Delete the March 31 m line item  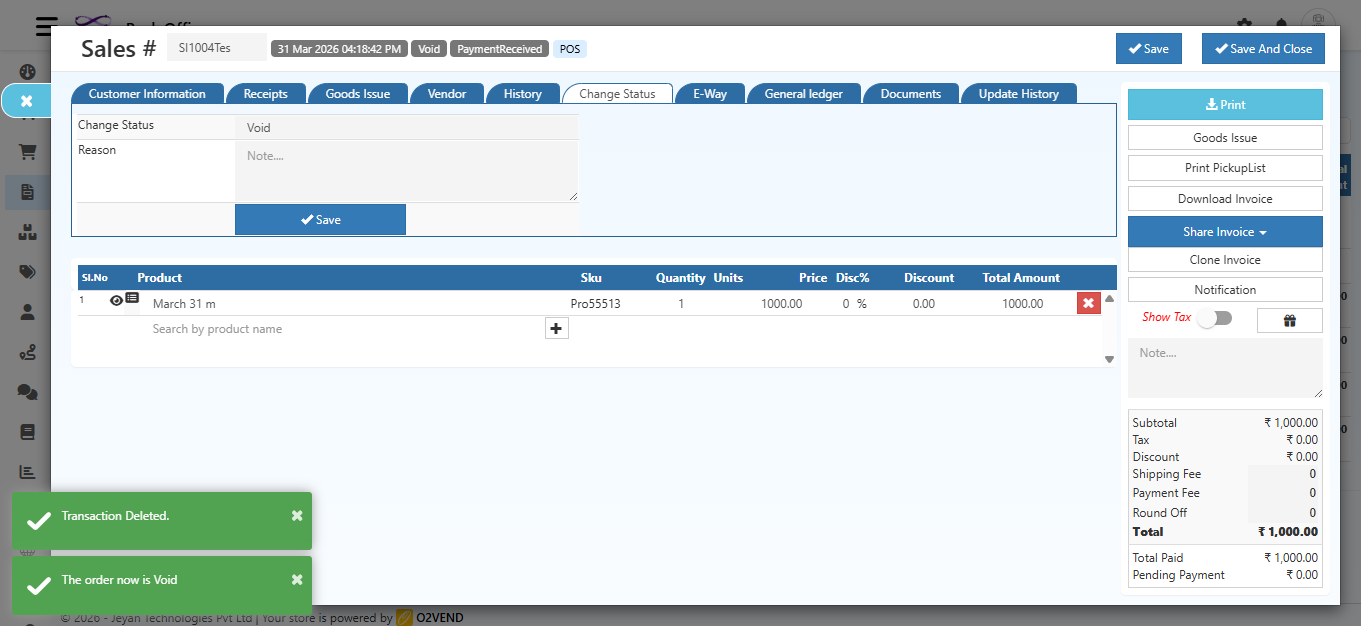tap(1088, 303)
